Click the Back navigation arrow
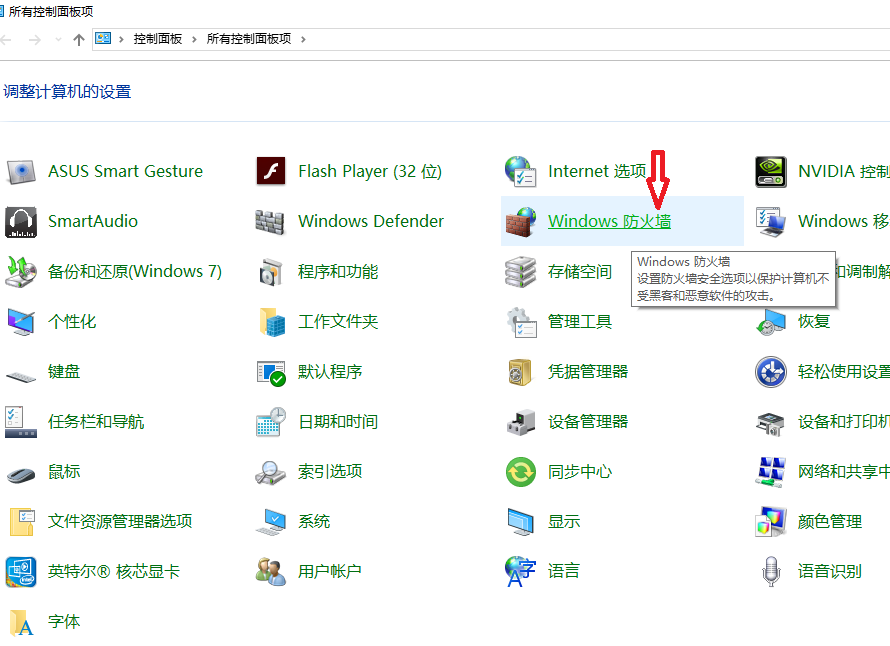 pos(6,39)
